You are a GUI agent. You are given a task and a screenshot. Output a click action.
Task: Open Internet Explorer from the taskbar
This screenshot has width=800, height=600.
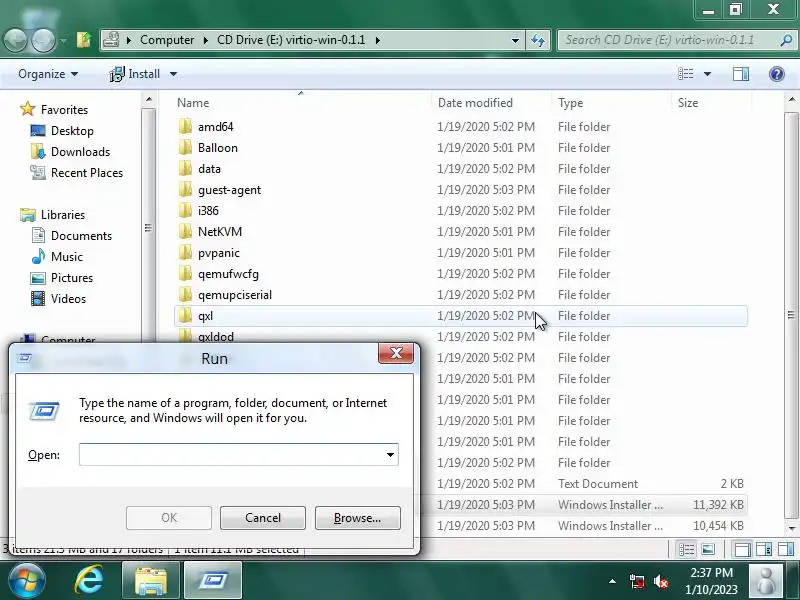[x=90, y=581]
